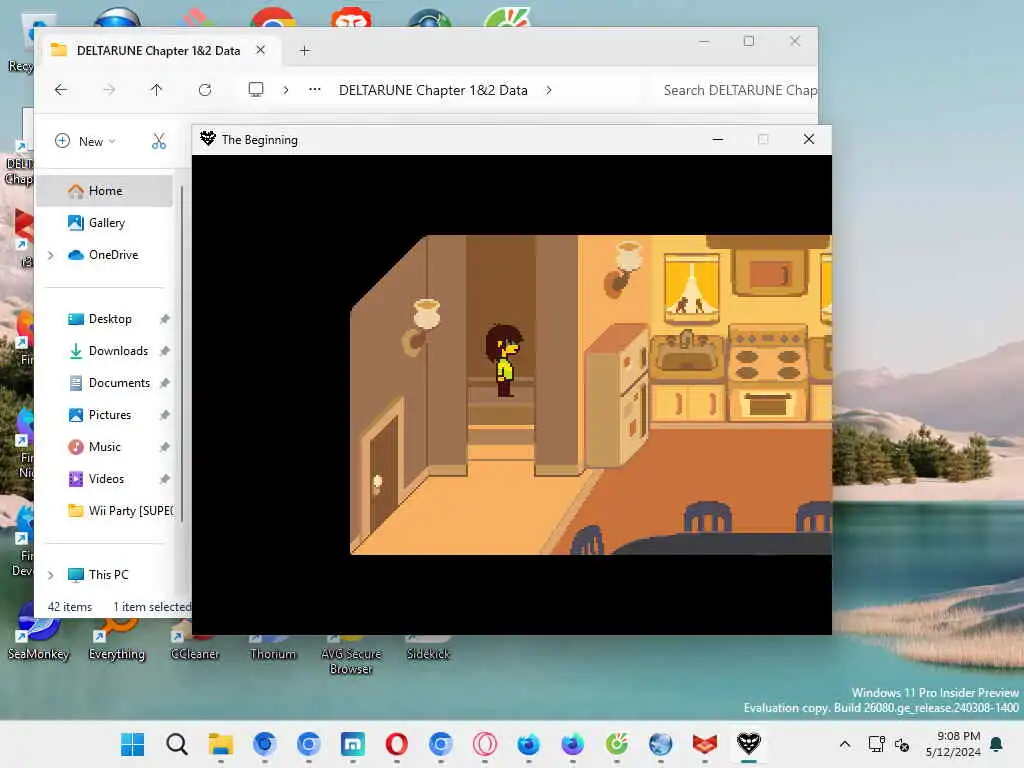This screenshot has width=1024, height=768.
Task: Click the pin icon beside Pictures
Action: (x=165, y=415)
